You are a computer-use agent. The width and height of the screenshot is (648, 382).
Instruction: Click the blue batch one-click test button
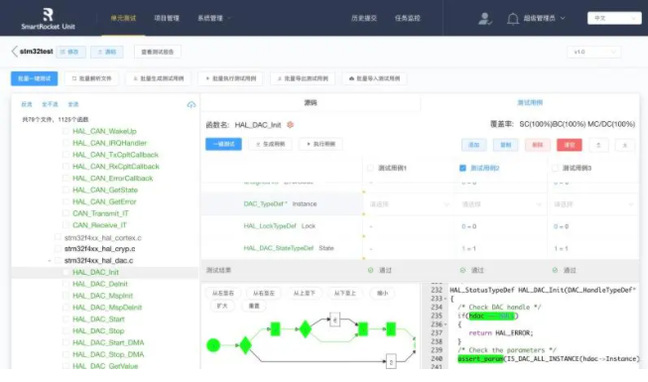(34, 79)
